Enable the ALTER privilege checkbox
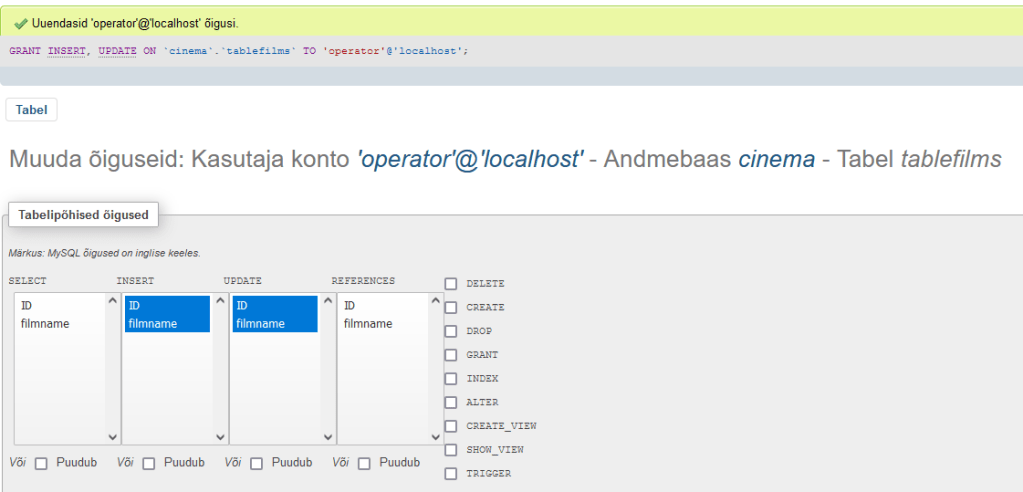 (451, 402)
